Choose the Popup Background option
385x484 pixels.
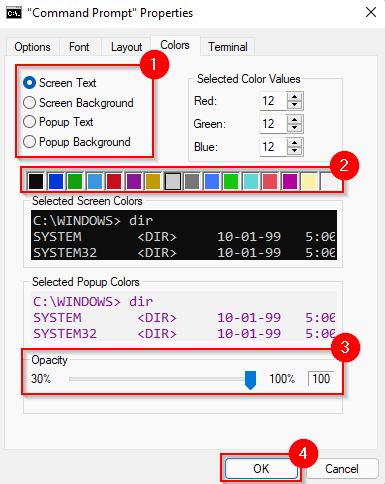[77, 142]
